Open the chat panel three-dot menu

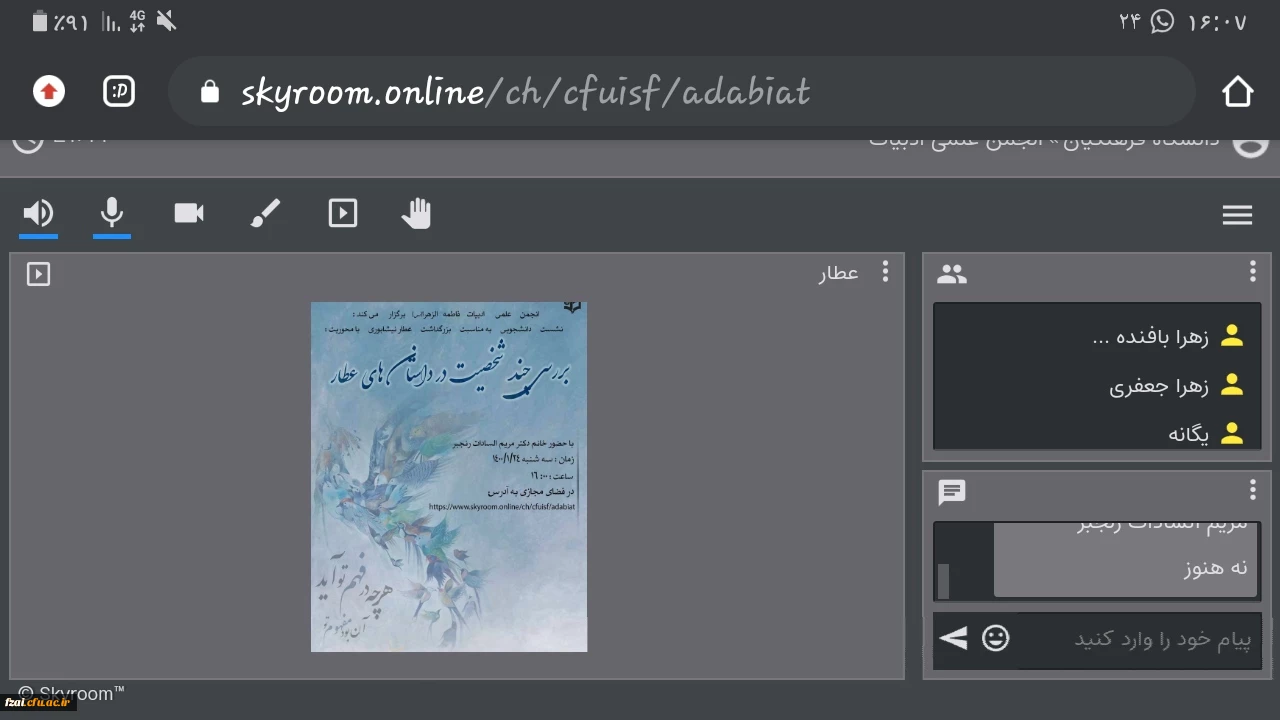(1252, 490)
